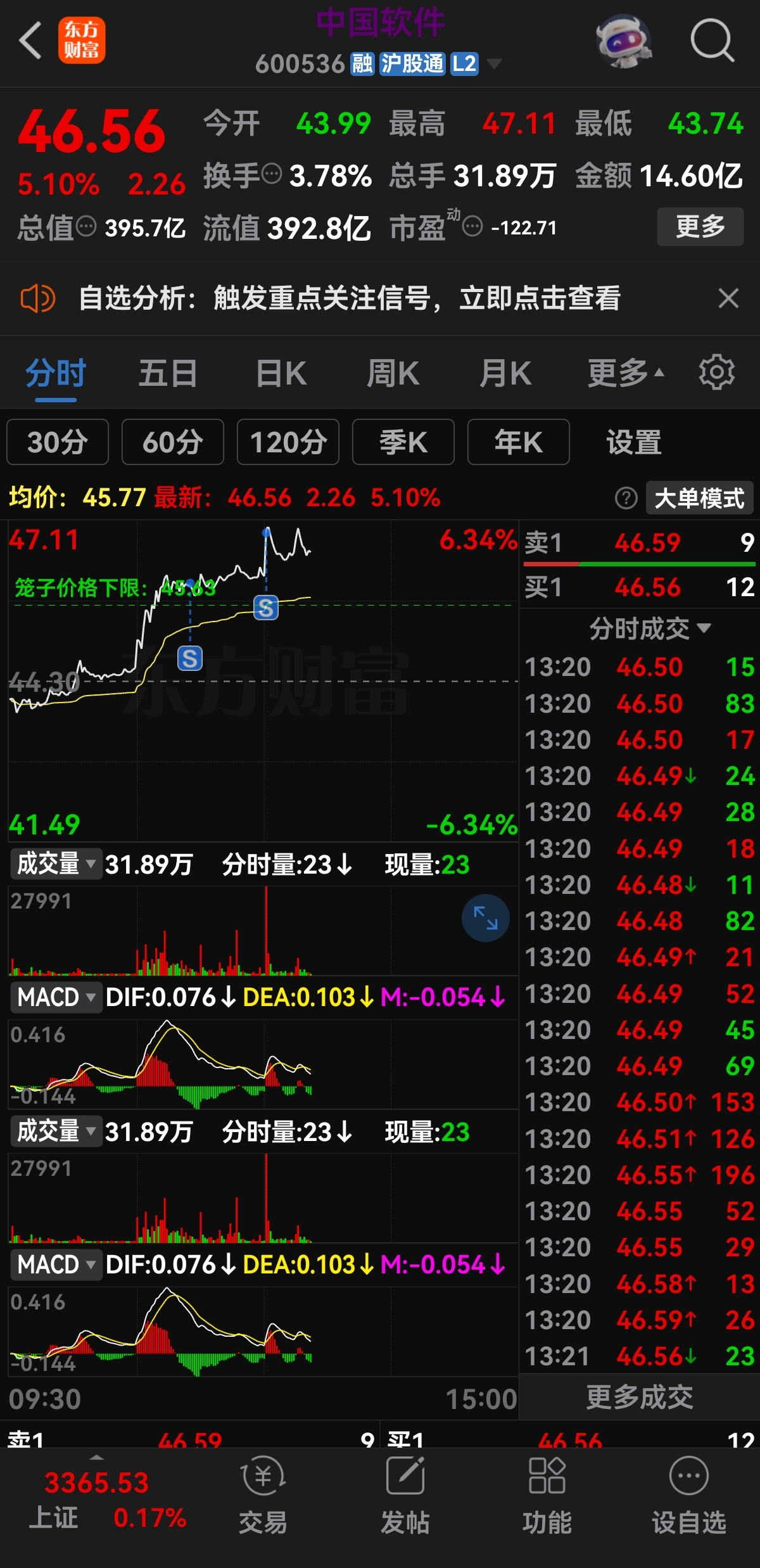Dismiss the 自选分析 notification banner
760x1568 pixels.
coord(728,298)
